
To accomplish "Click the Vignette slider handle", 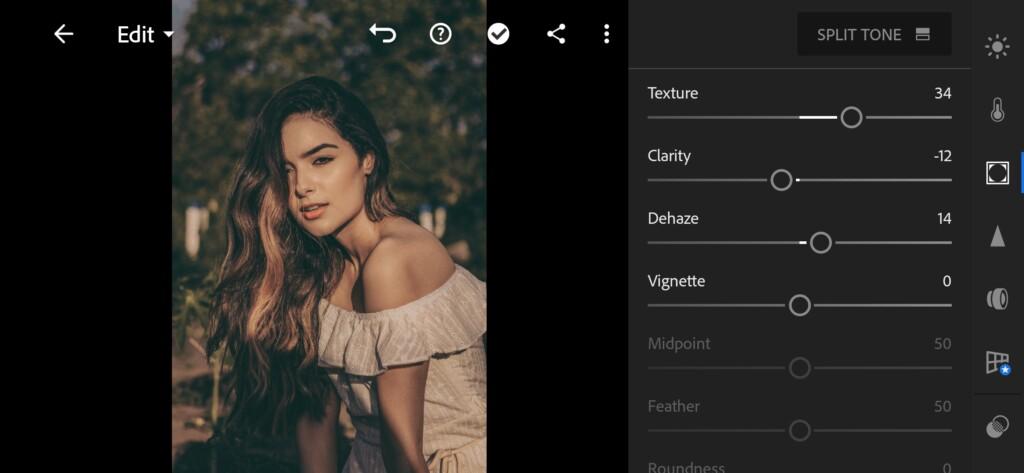I will click(x=799, y=305).
